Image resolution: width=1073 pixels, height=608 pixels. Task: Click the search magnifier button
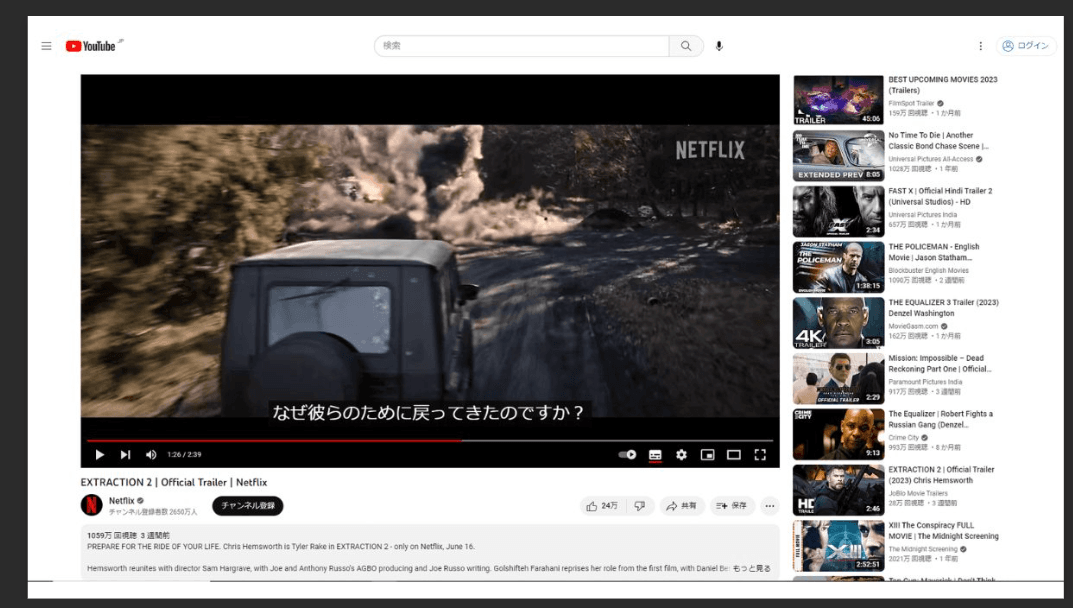coord(686,46)
